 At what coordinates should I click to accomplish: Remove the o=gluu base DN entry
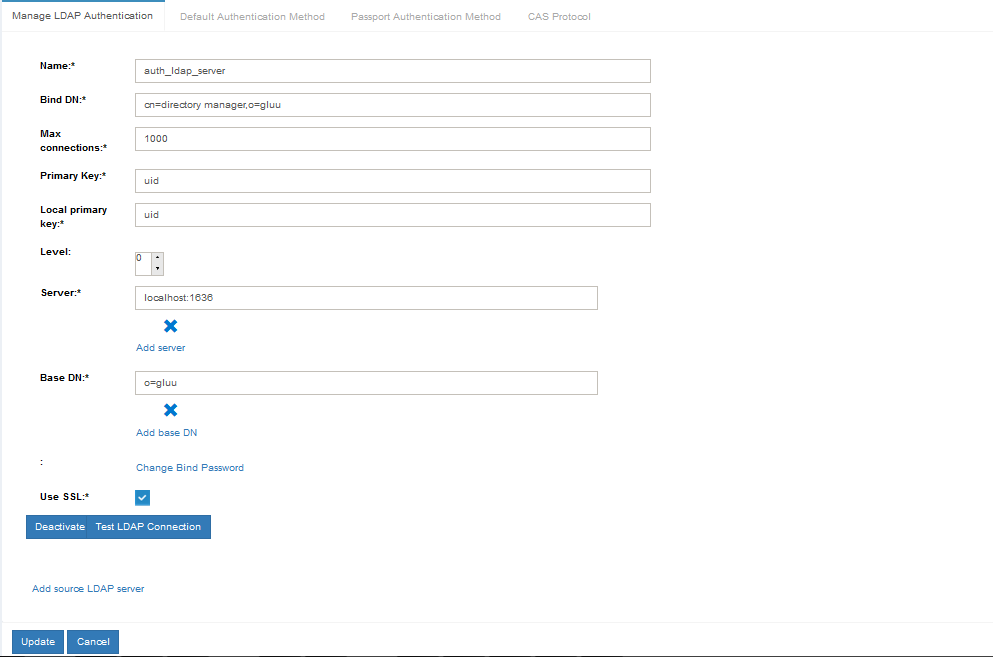coord(170,410)
